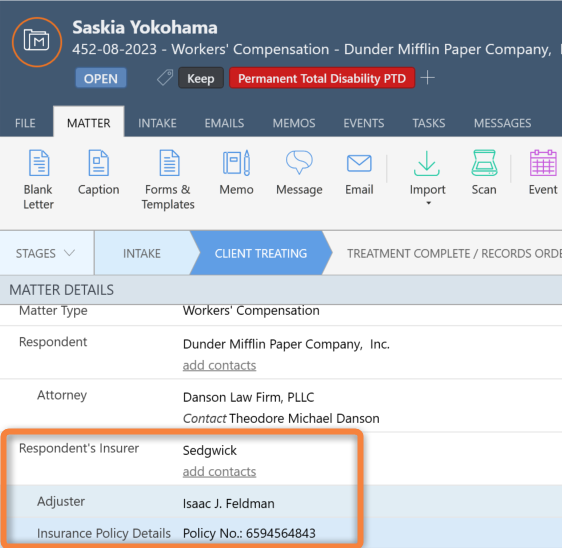The width and height of the screenshot is (562, 548).
Task: Click contact Theodore Michael Danson
Action: tap(304, 418)
